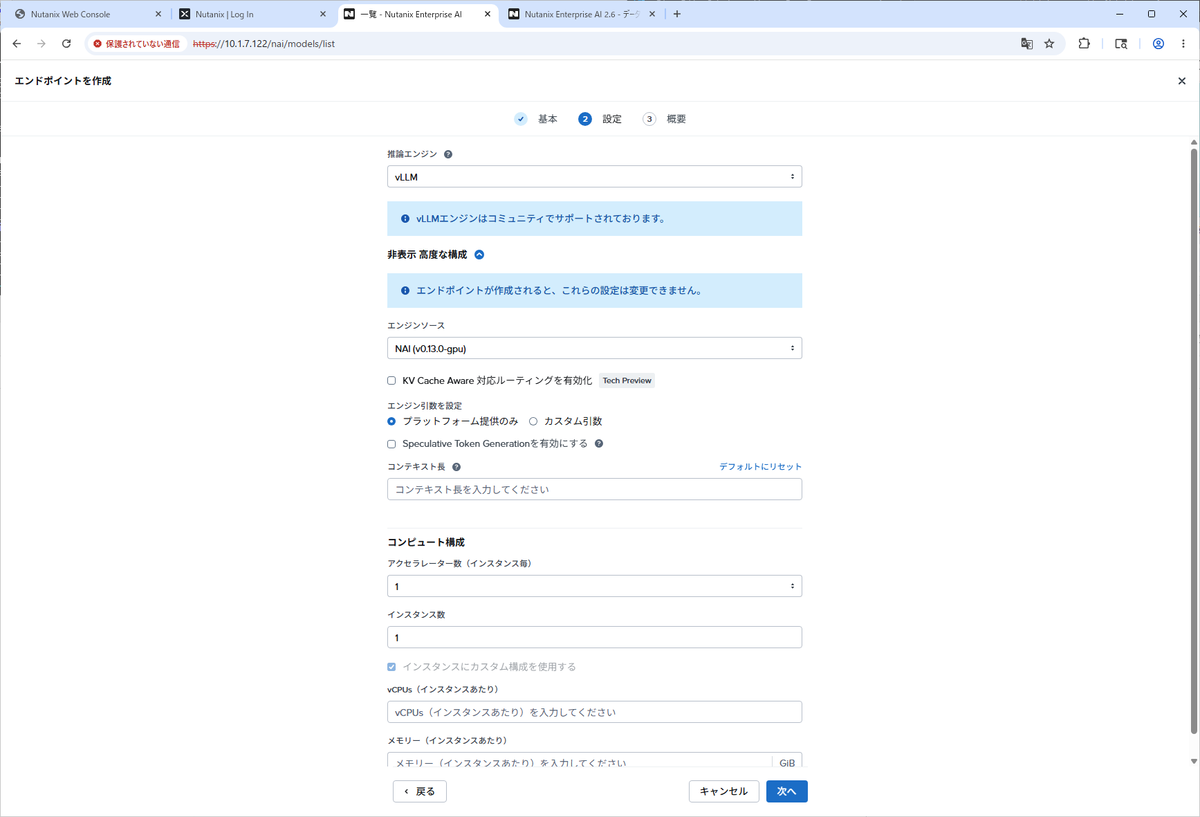Select the 設定 wizard step
The width and height of the screenshot is (1200, 817).
pos(600,119)
